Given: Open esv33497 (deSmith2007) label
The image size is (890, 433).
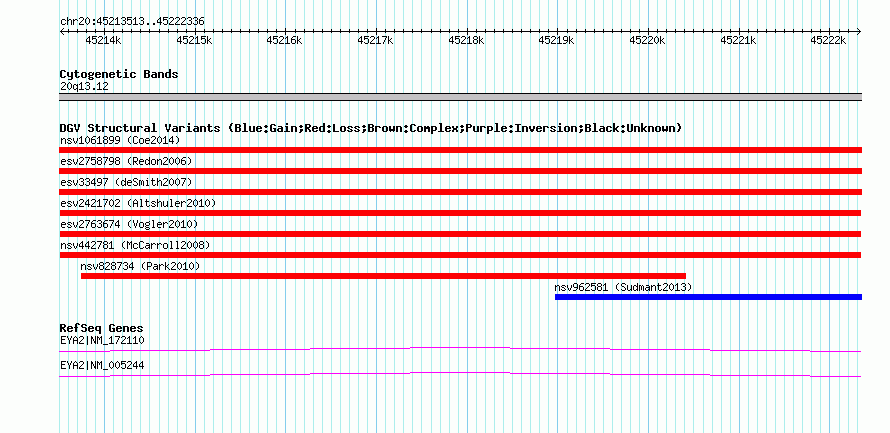Looking at the screenshot, I should (x=126, y=182).
